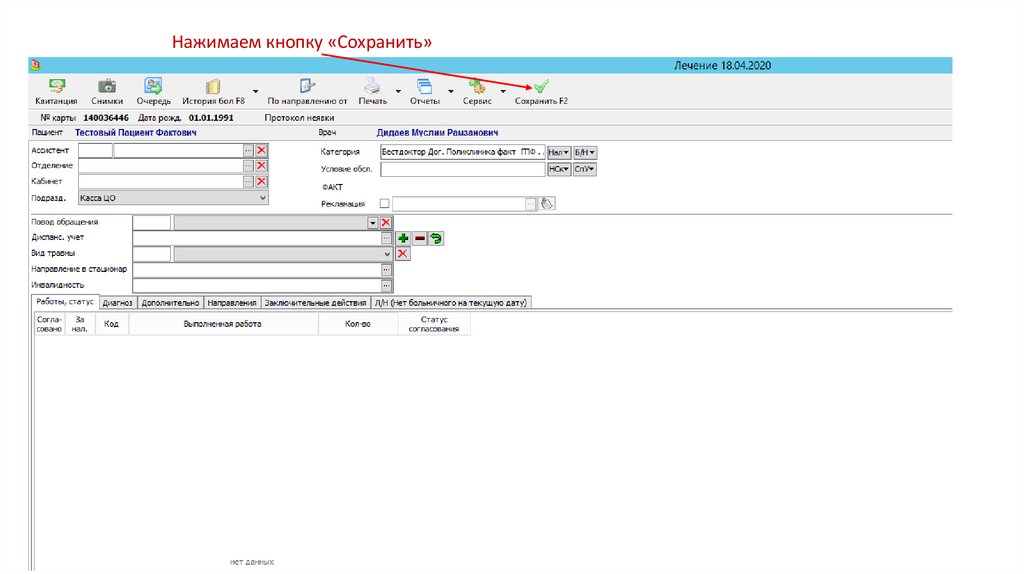This screenshot has width=1024, height=574.
Task: Open the Повод обращения dropdown list
Action: pyautogui.click(x=372, y=222)
